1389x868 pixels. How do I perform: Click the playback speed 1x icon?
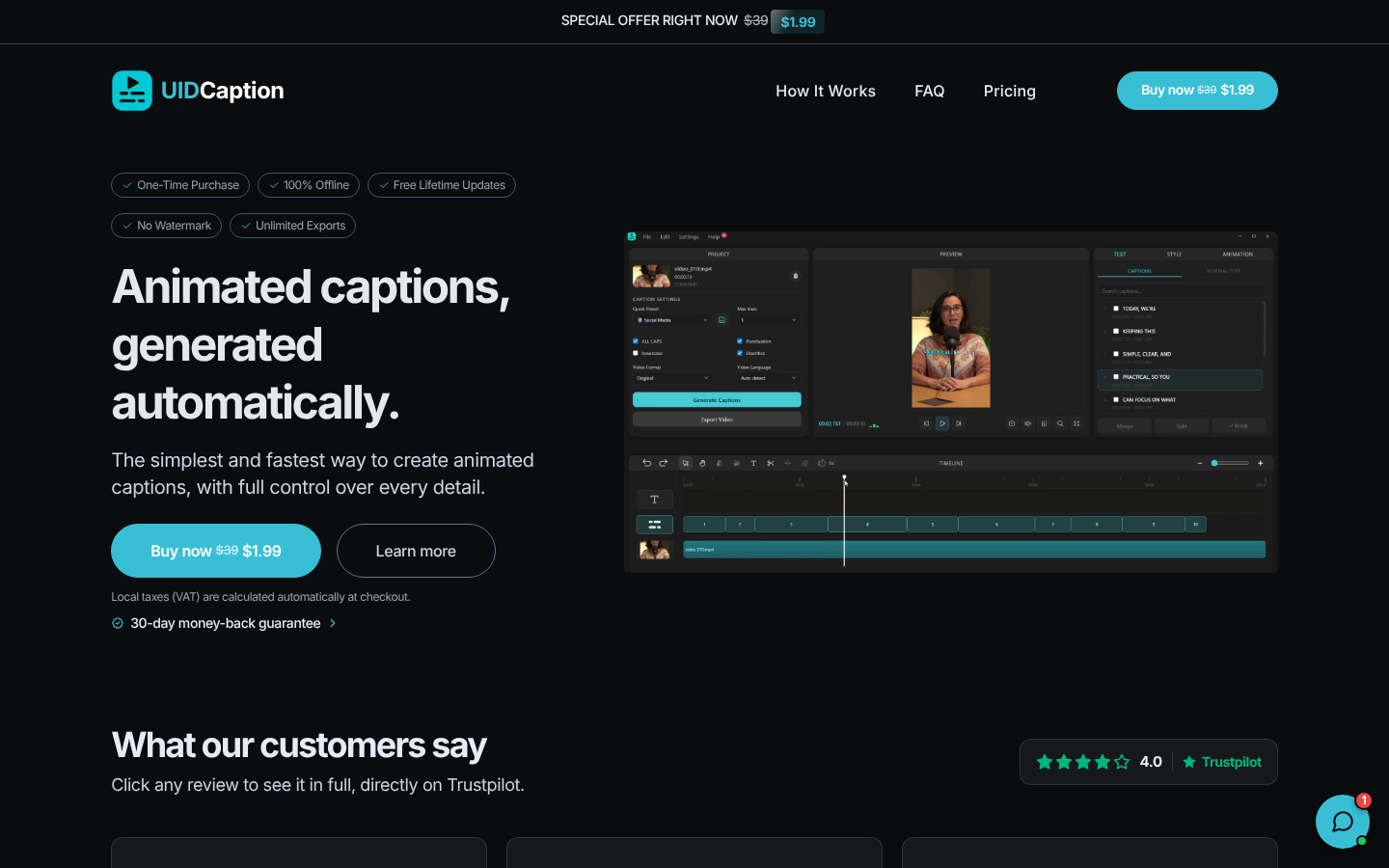[825, 463]
